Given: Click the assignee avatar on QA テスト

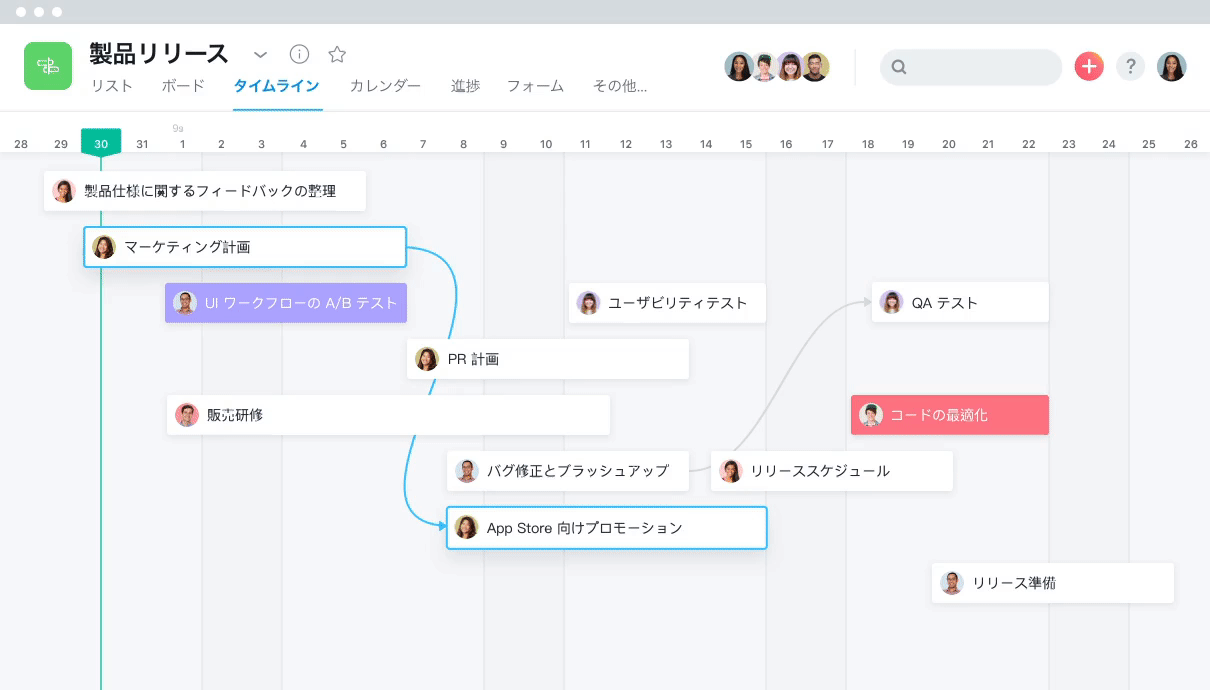Looking at the screenshot, I should (891, 302).
